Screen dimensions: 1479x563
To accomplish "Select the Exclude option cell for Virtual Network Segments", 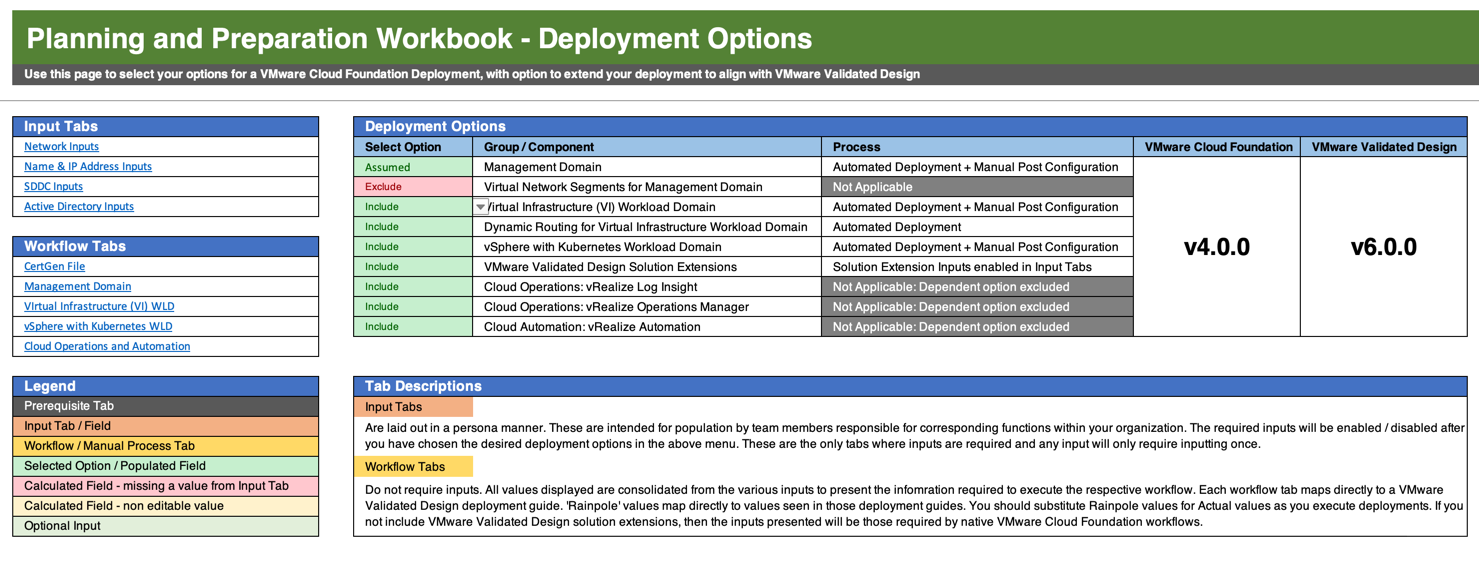I will coord(412,187).
